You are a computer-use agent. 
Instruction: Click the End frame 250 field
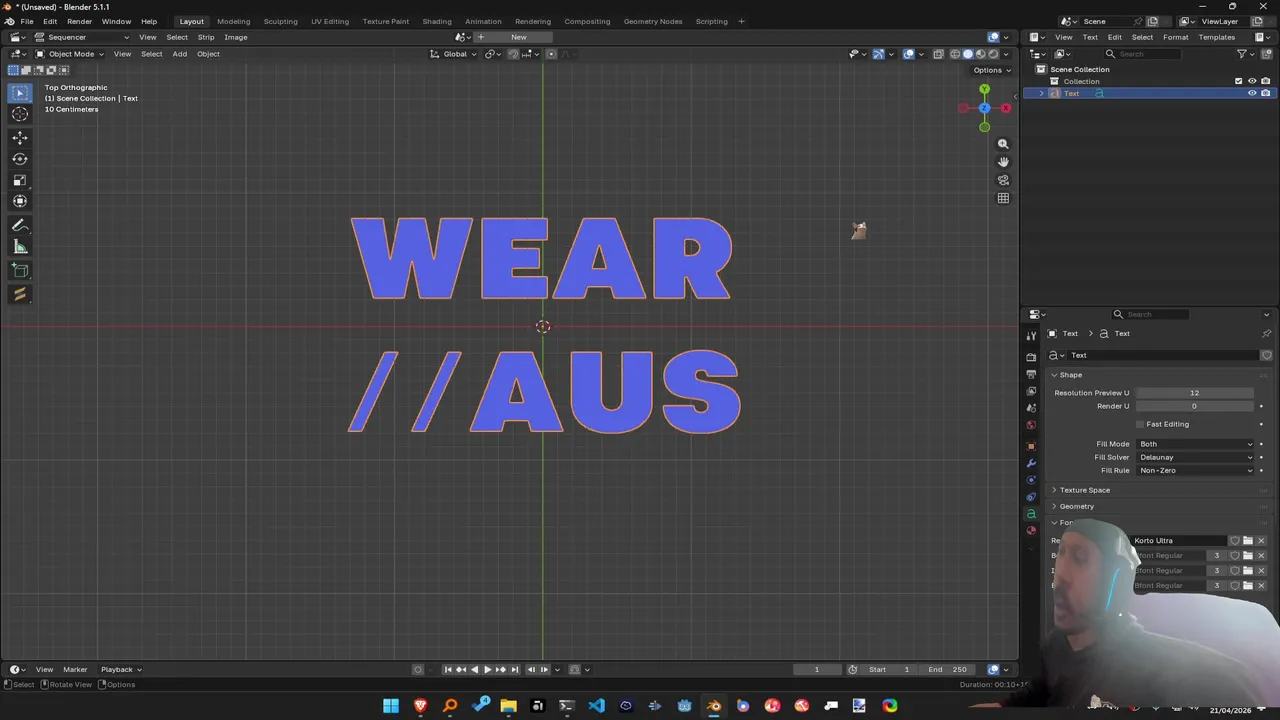tap(946, 669)
